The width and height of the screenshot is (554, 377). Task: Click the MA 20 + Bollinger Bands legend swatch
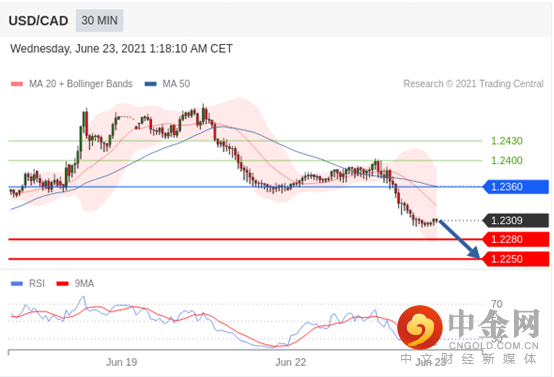17,84
